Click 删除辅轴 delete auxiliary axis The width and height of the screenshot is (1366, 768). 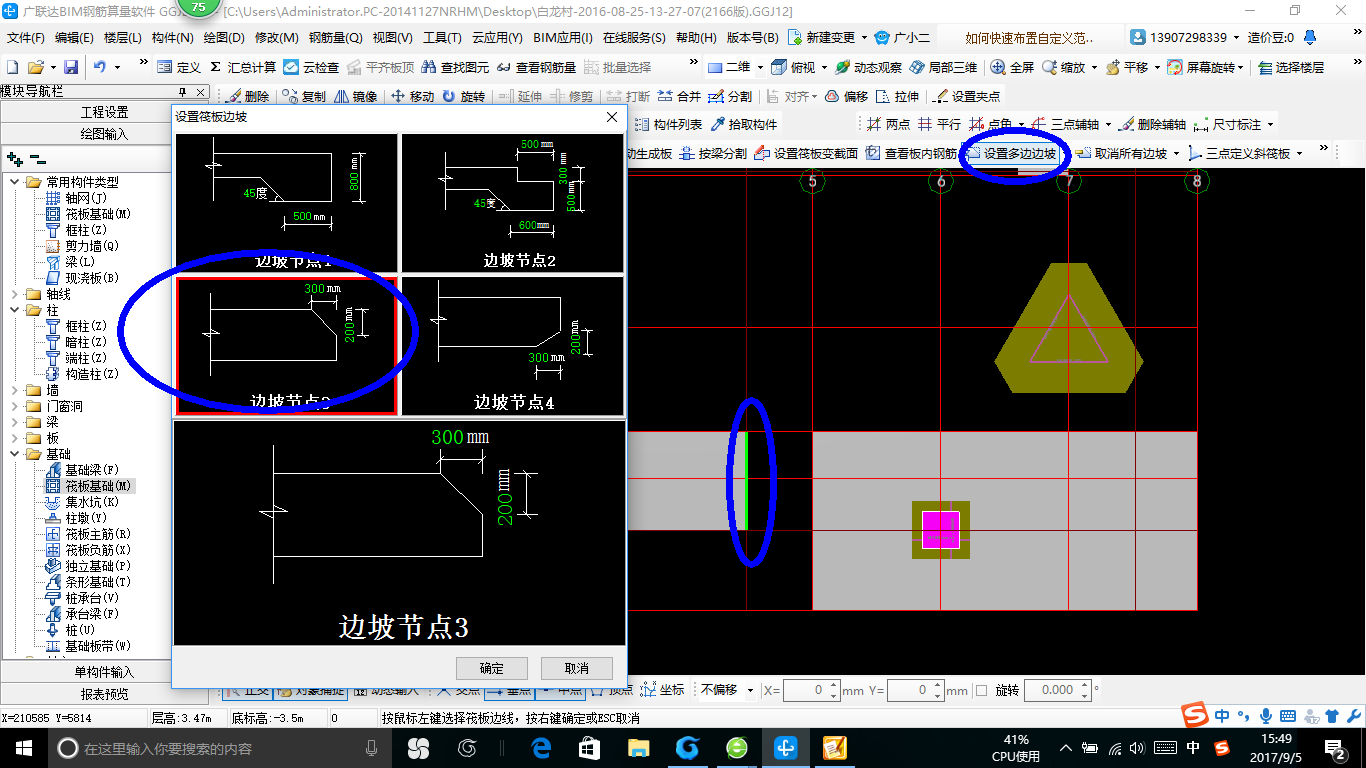click(x=1153, y=124)
